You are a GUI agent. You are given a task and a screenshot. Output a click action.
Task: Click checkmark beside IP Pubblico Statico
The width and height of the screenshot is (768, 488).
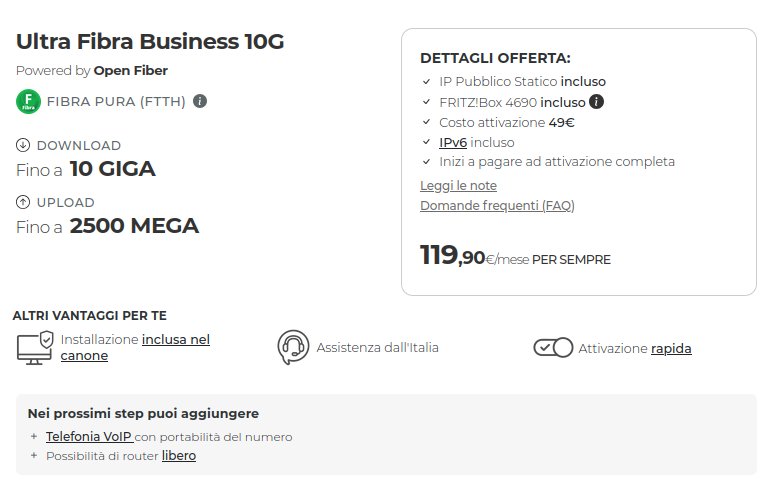pos(426,82)
